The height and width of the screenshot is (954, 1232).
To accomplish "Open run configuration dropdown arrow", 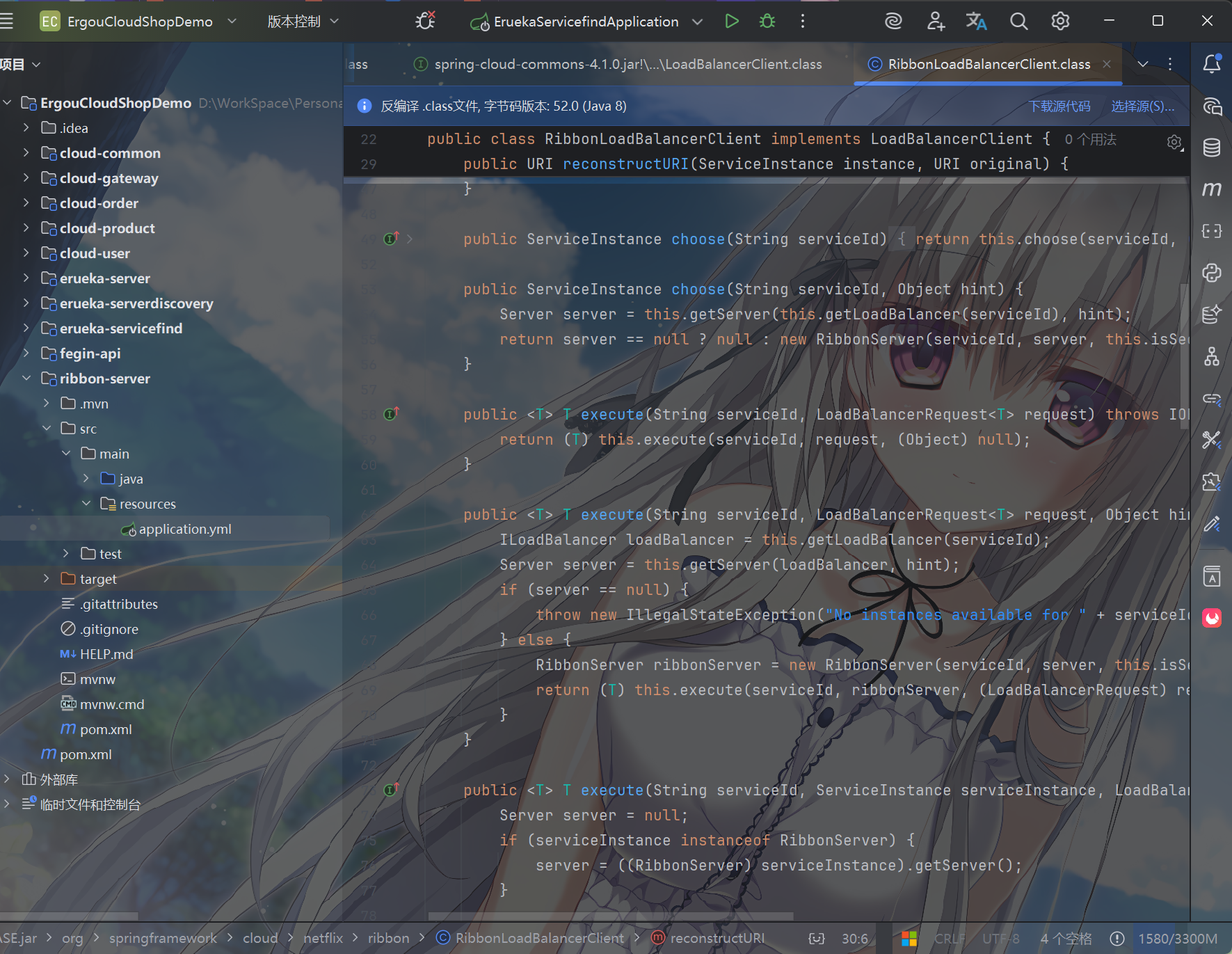I will pos(697,22).
